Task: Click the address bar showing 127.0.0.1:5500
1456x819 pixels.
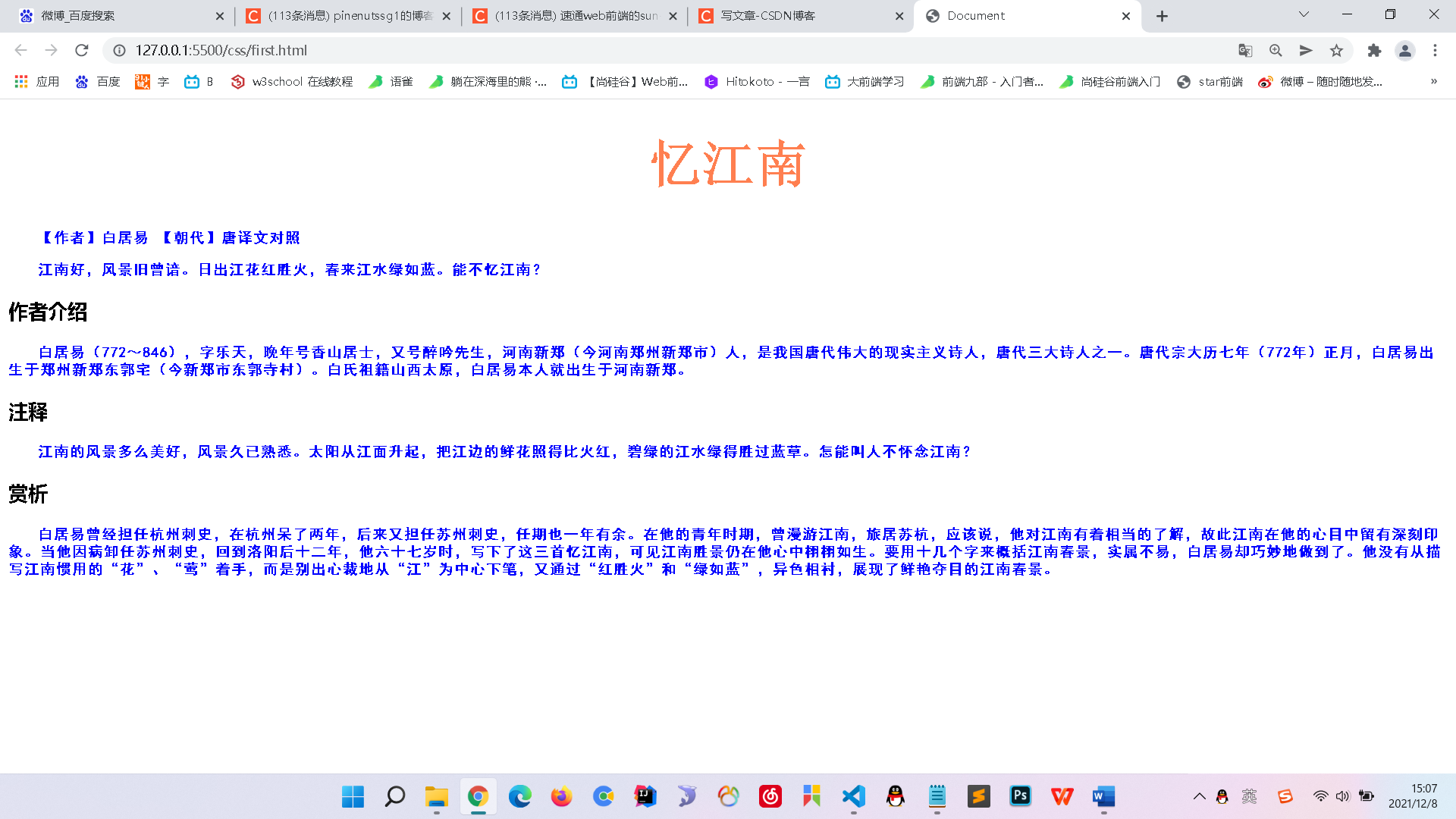Action: [220, 50]
